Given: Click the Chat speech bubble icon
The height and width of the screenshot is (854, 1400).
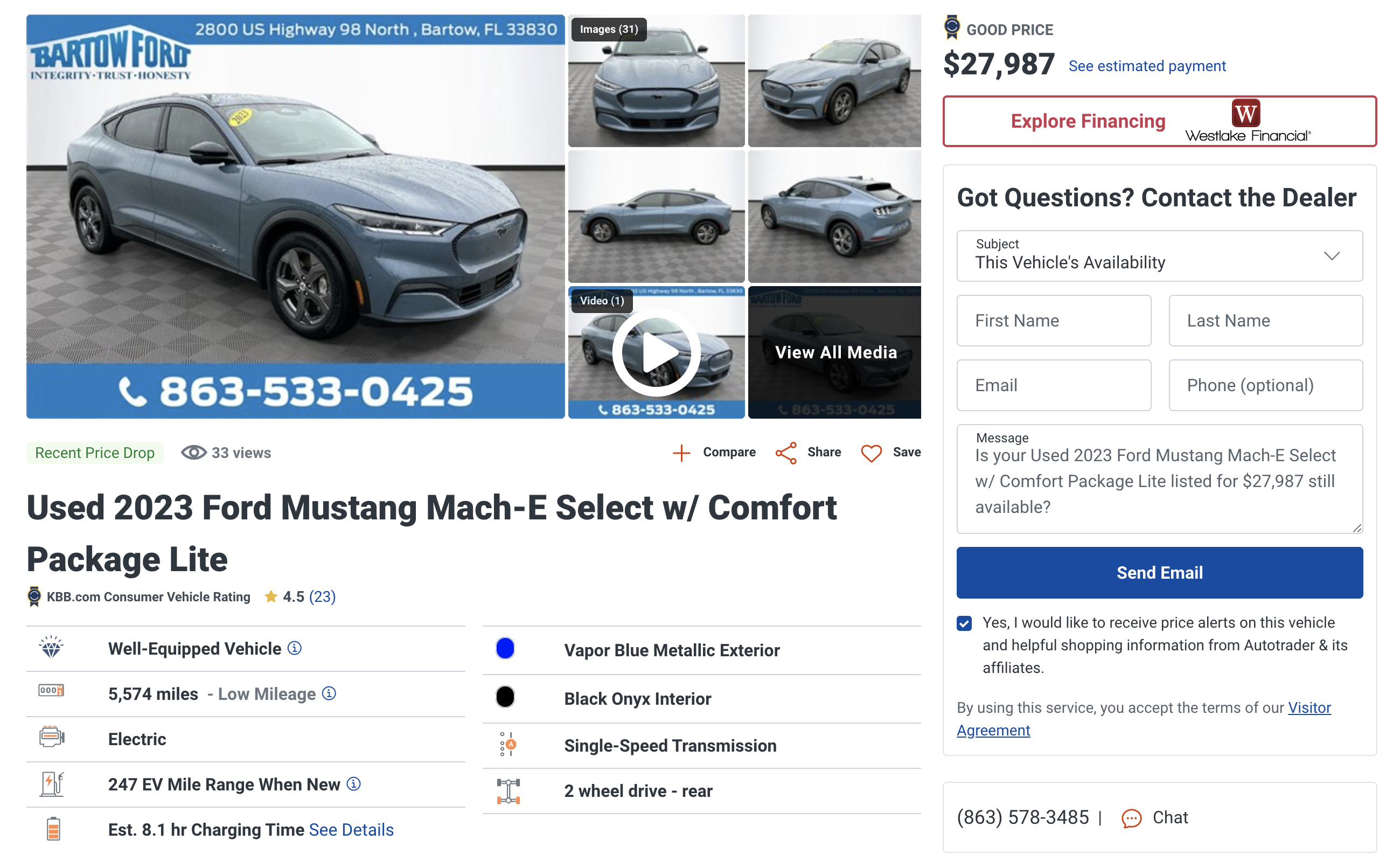Looking at the screenshot, I should pos(1131,818).
